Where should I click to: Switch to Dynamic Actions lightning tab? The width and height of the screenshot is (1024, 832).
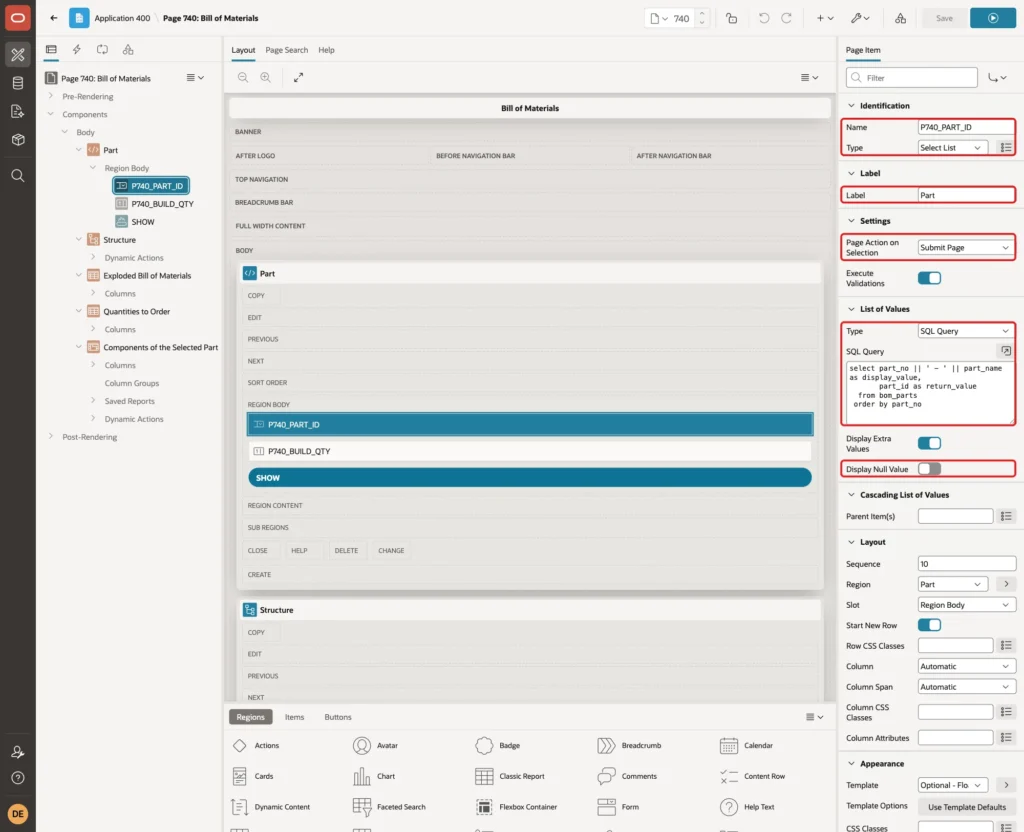pos(76,50)
